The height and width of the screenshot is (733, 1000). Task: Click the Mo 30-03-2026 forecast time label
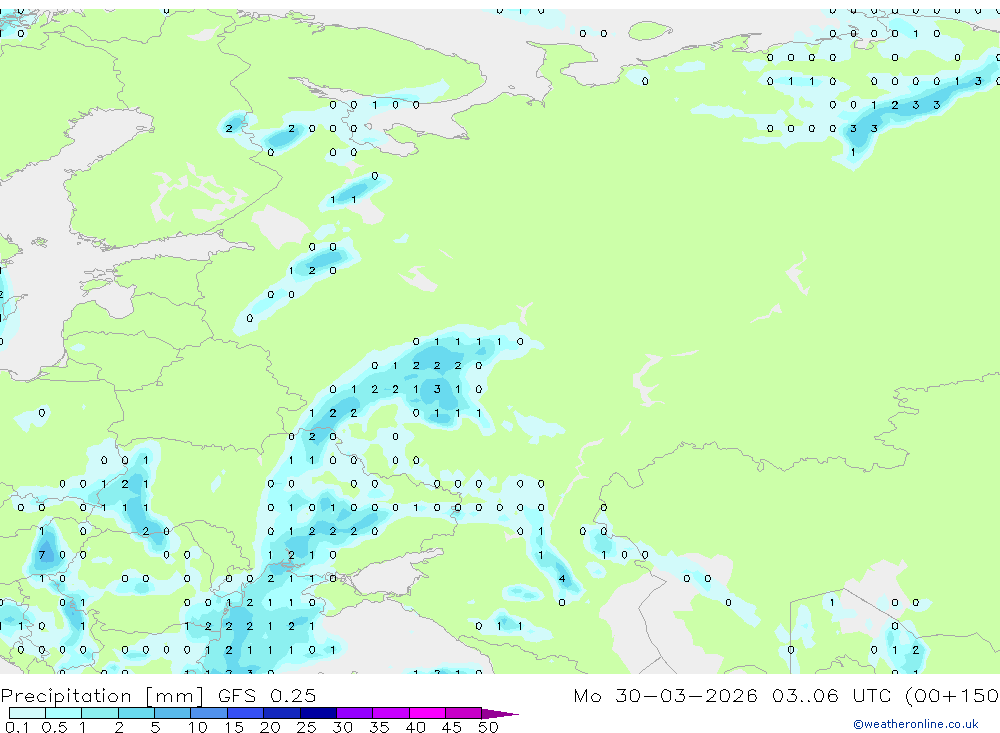(x=786, y=695)
